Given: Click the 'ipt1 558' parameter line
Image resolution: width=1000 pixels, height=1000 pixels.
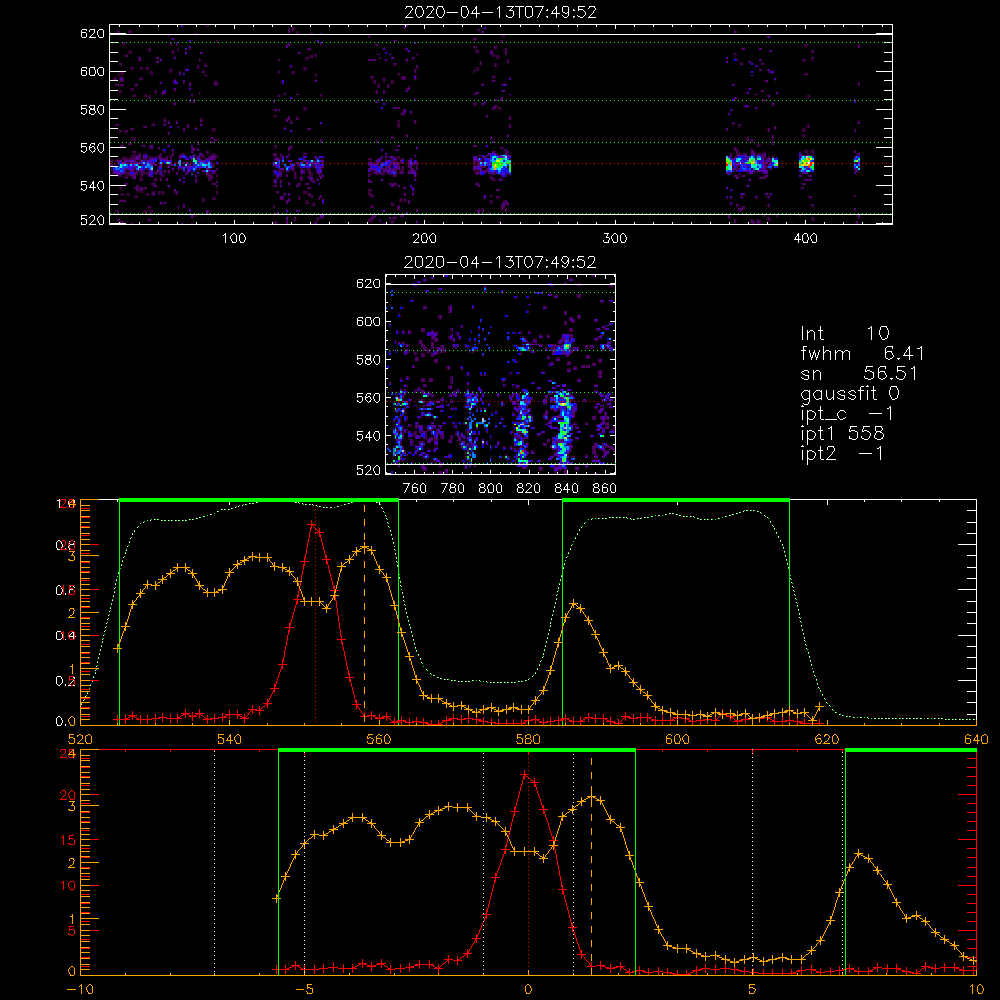Looking at the screenshot, I should pos(842,434).
